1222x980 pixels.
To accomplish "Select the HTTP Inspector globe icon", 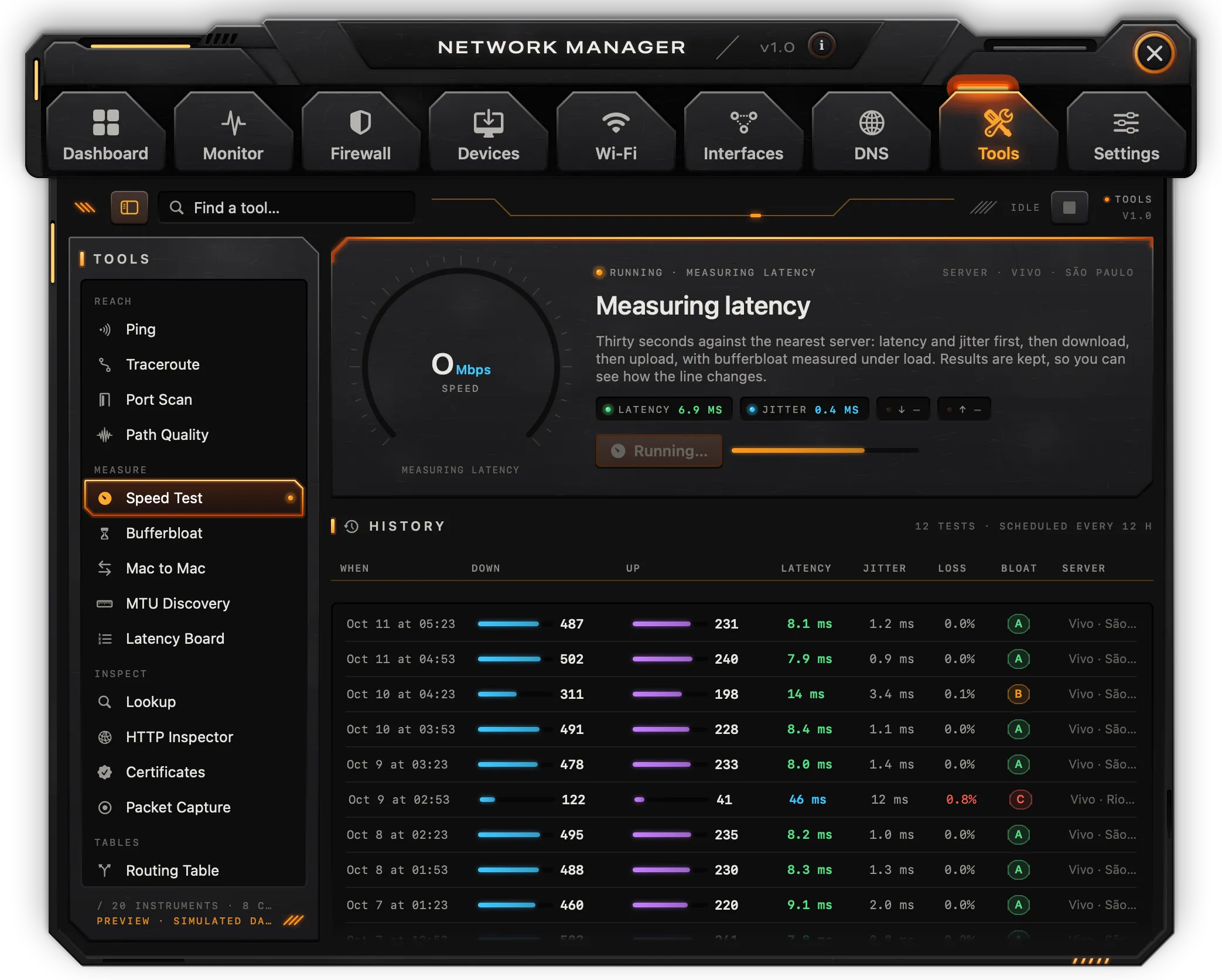I will (105, 737).
